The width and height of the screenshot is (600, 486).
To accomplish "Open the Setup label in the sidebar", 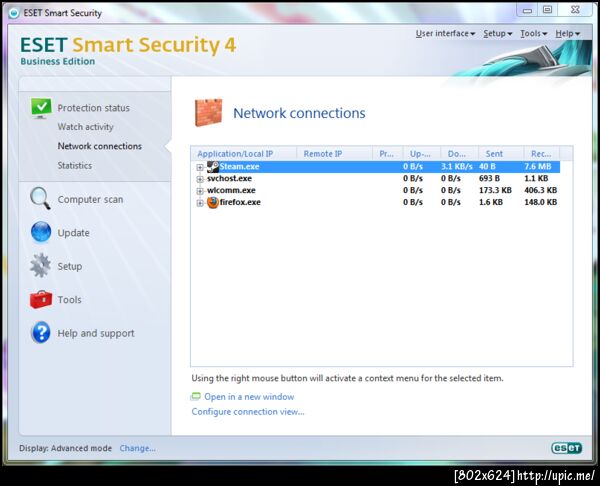I will pos(70,266).
